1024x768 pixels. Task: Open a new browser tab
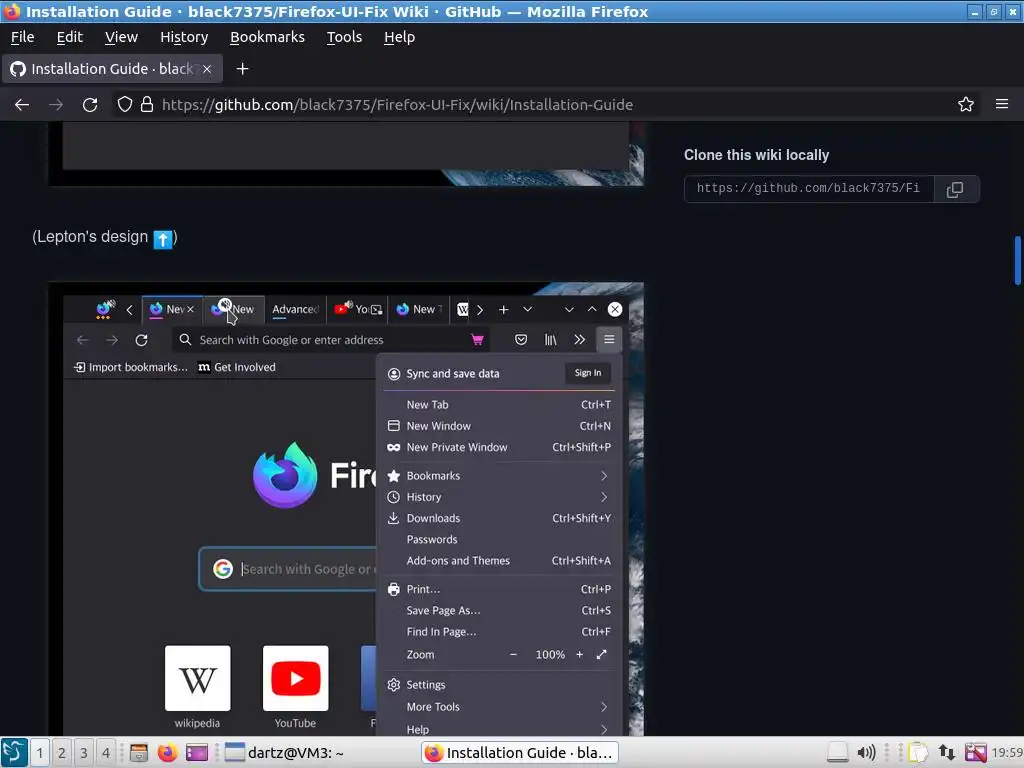coord(242,69)
